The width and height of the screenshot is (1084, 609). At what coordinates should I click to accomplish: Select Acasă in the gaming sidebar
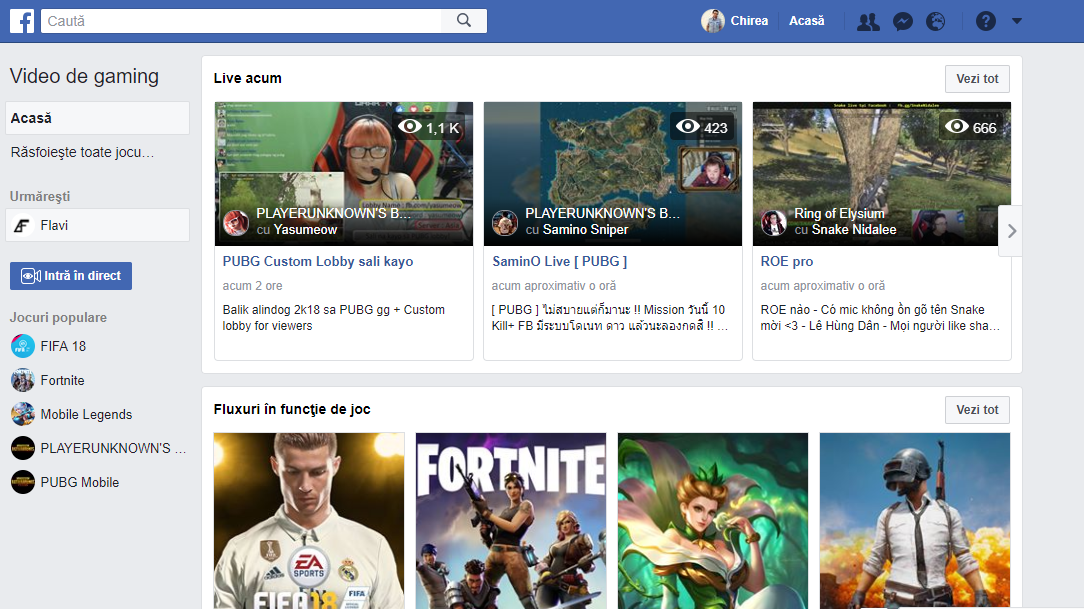(33, 117)
